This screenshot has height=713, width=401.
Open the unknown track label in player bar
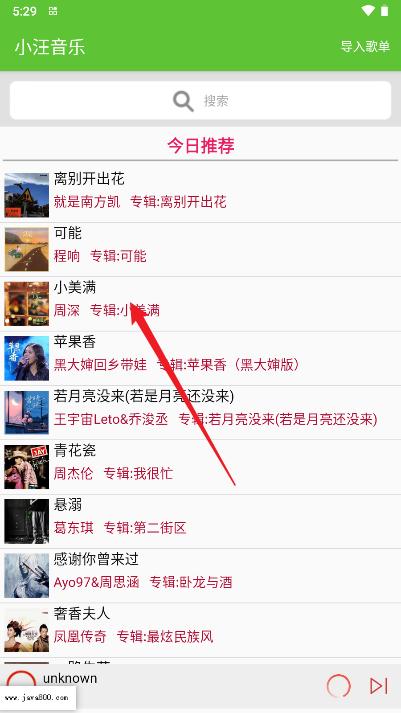(x=70, y=678)
